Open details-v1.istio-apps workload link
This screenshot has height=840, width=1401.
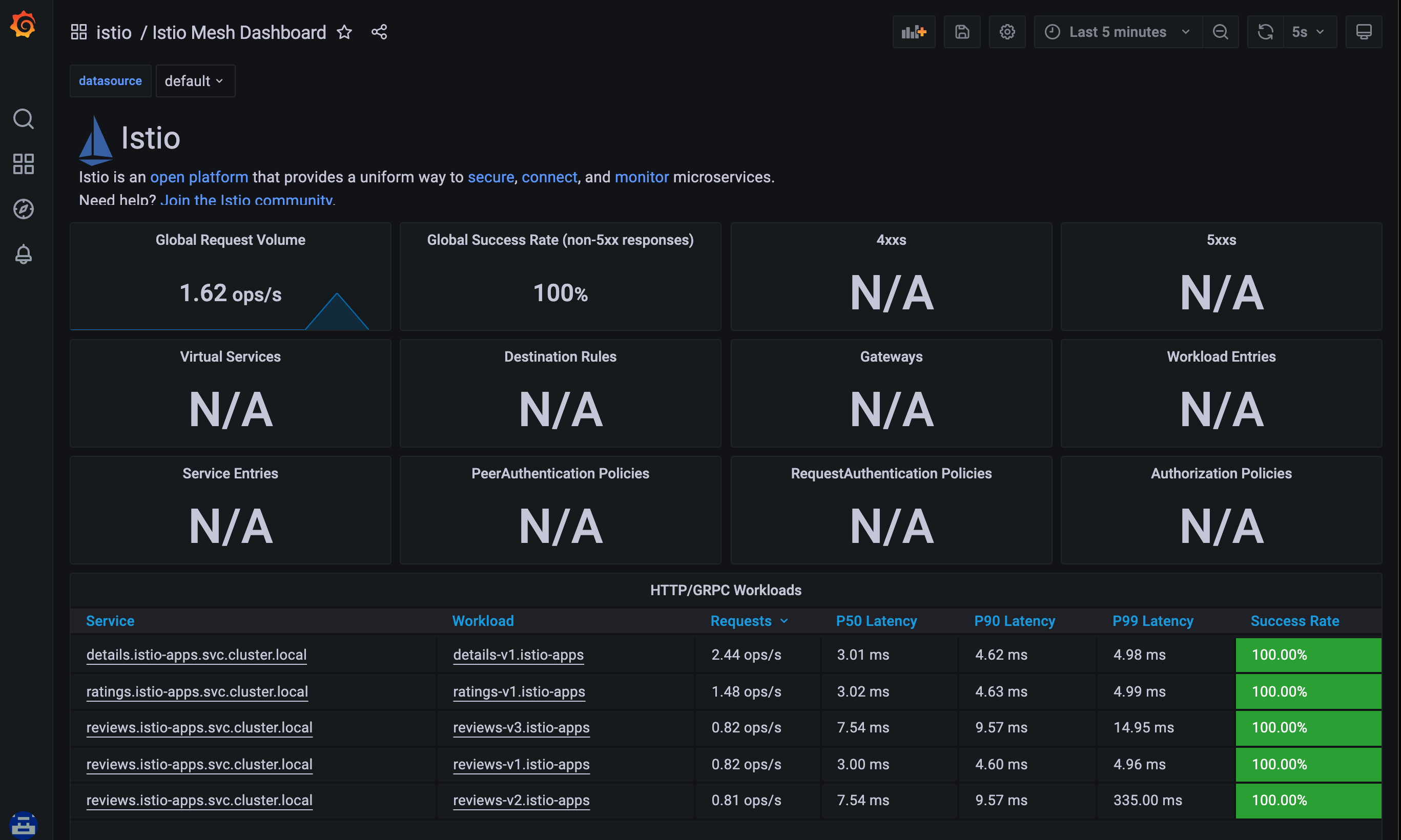pyautogui.click(x=518, y=655)
